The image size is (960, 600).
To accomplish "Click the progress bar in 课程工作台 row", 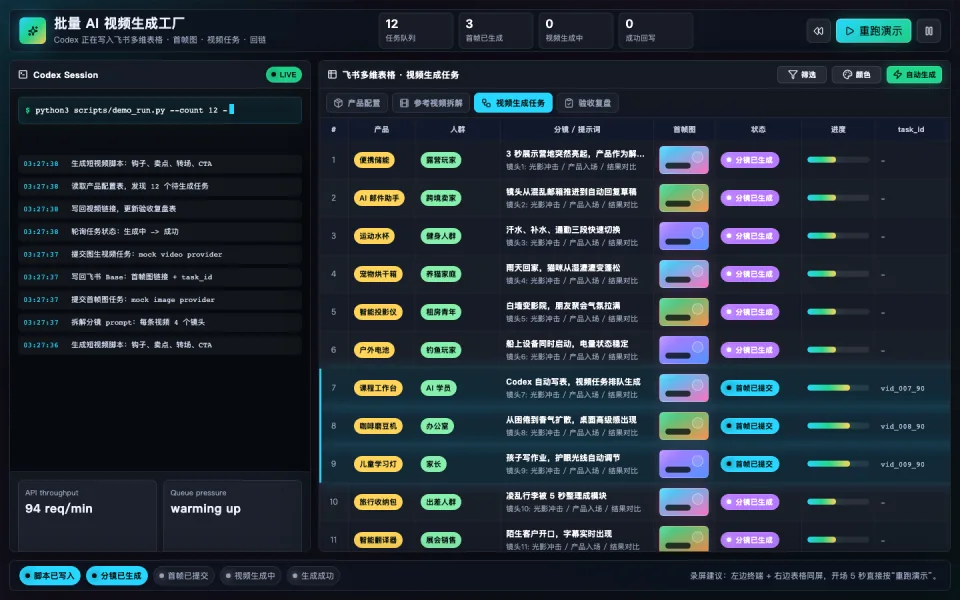I will pyautogui.click(x=838, y=388).
